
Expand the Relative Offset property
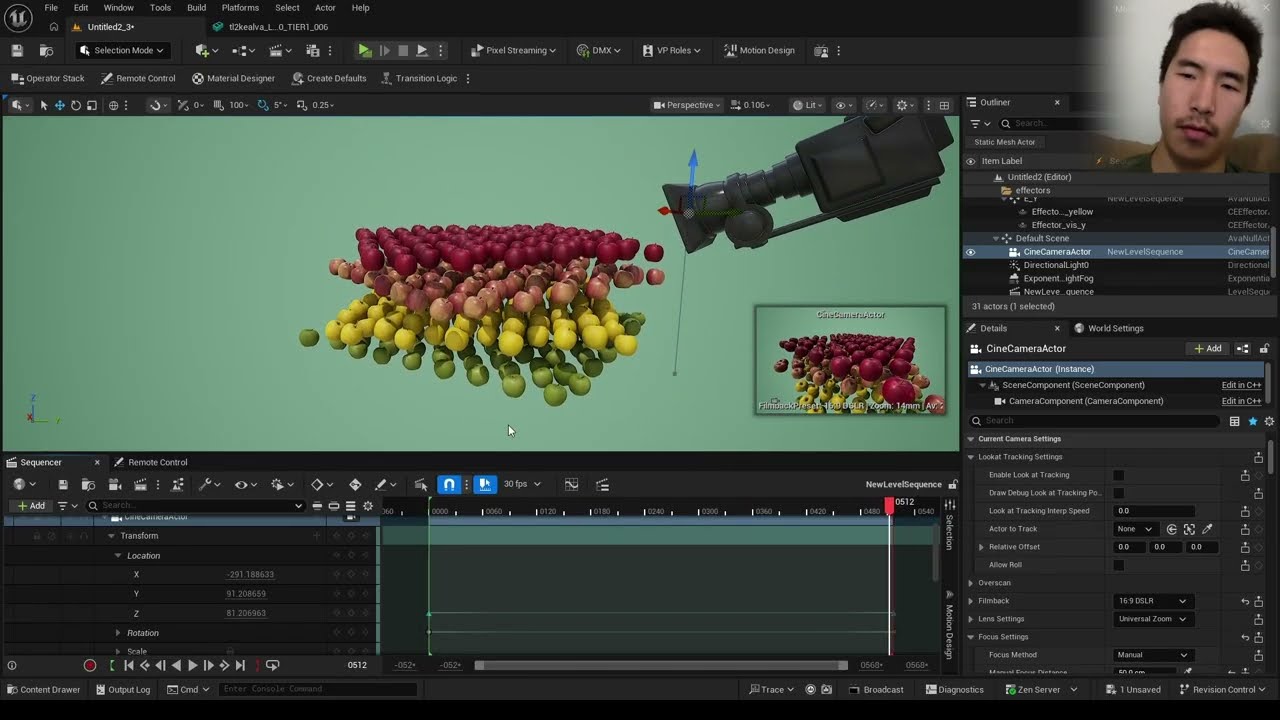coord(981,547)
